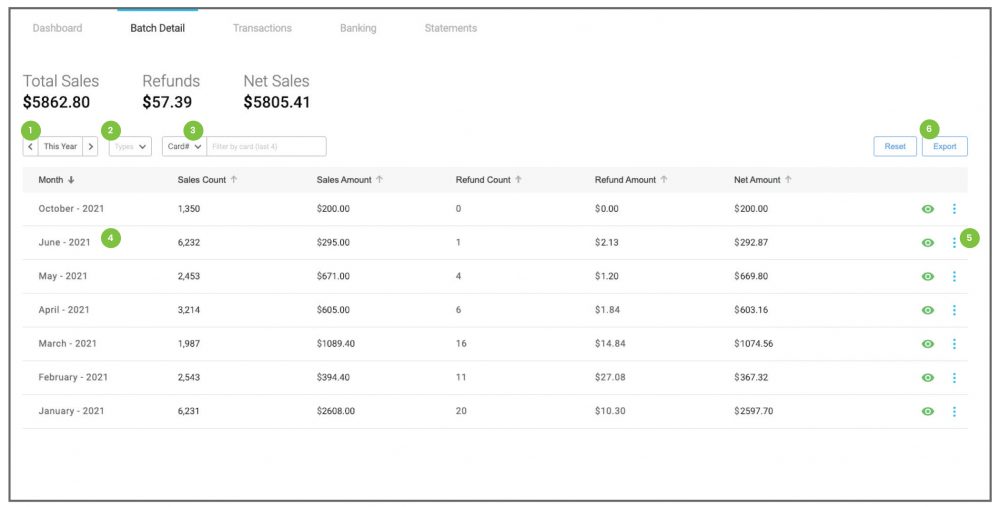1000x507 pixels.
Task: Sort by Sales Count column arrow
Action: 234,180
